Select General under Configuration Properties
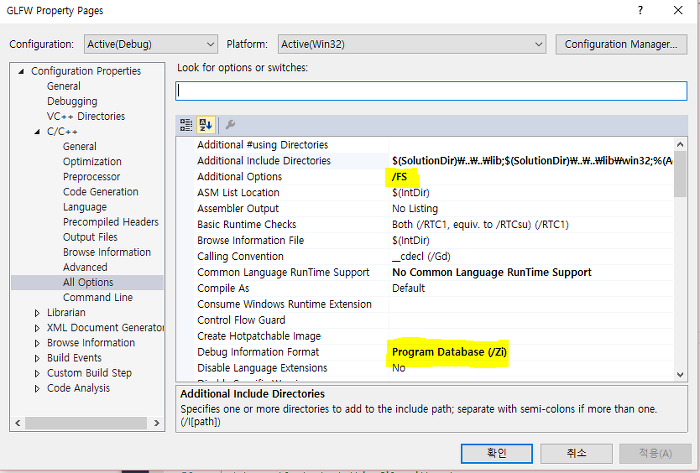Image resolution: width=700 pixels, height=473 pixels. point(64,86)
